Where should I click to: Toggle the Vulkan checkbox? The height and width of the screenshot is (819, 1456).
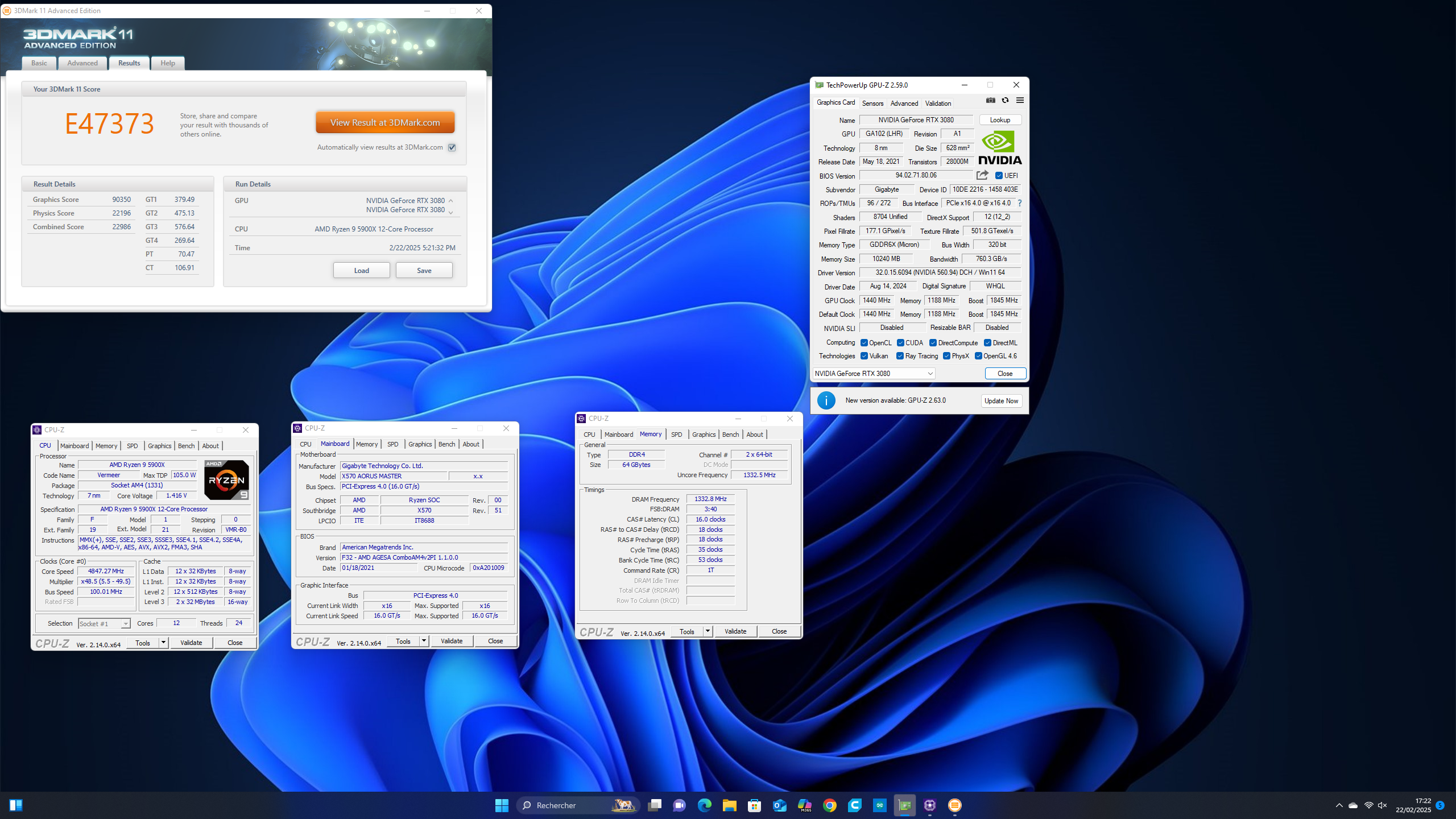[864, 356]
